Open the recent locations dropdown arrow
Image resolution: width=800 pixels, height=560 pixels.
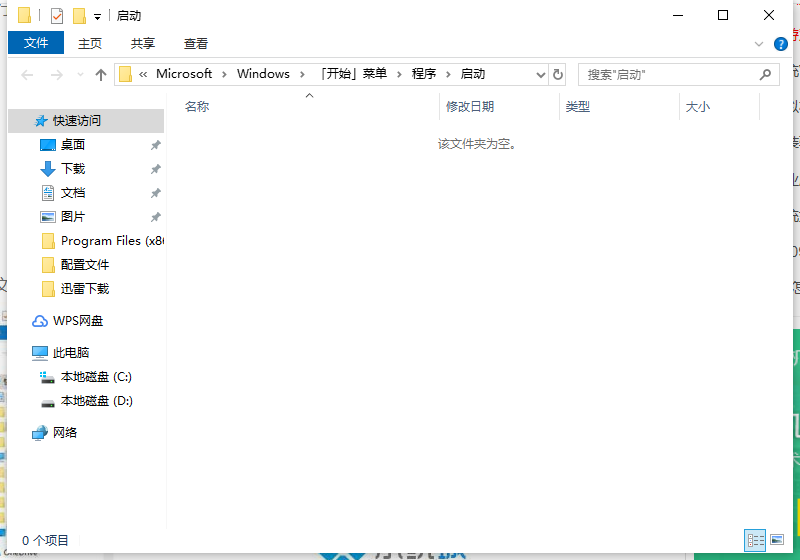click(79, 75)
